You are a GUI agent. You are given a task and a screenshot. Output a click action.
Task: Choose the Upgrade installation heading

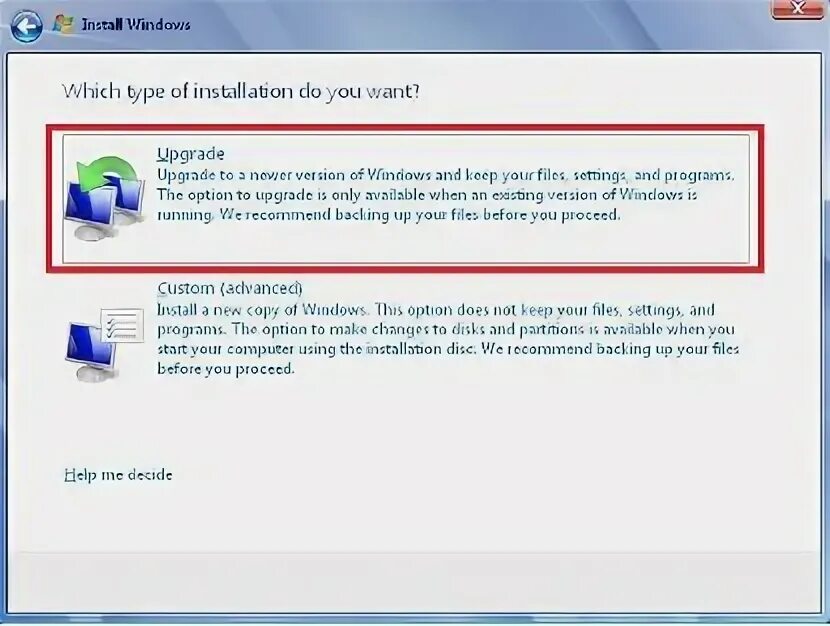(191, 154)
